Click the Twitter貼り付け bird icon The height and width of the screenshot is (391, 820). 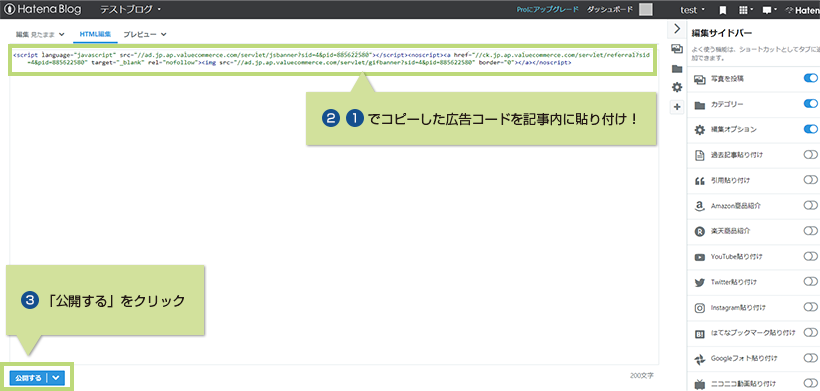[700, 282]
